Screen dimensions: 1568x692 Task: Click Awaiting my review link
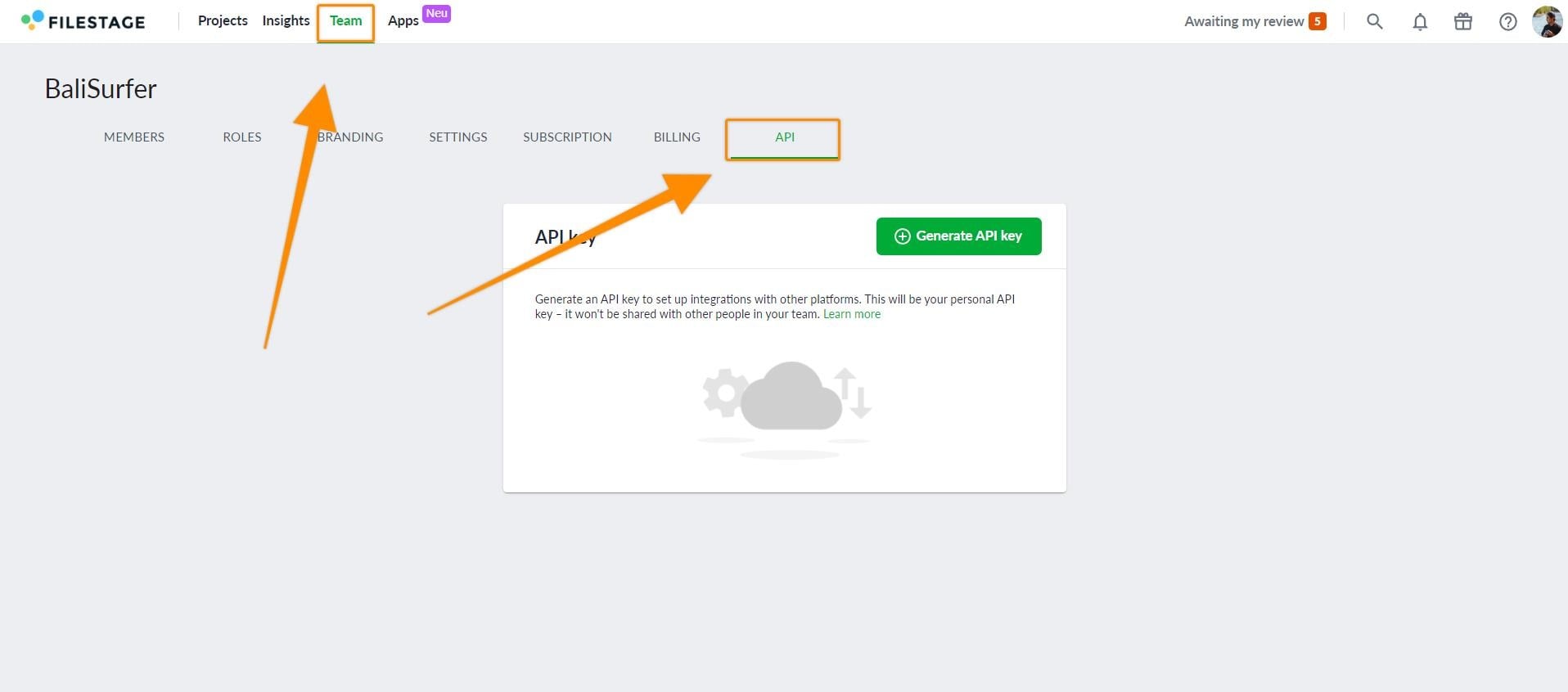pos(1244,21)
